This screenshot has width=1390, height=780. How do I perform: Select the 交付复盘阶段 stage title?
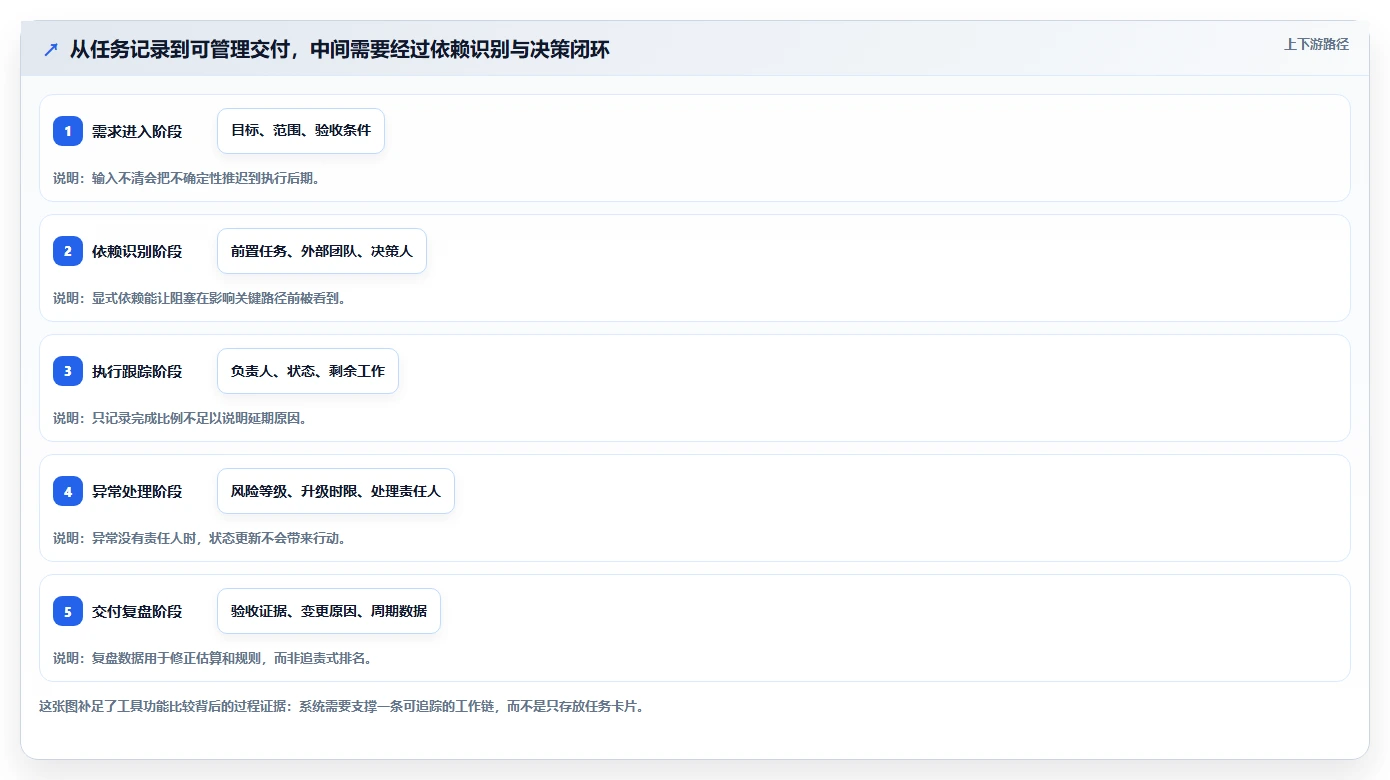137,611
